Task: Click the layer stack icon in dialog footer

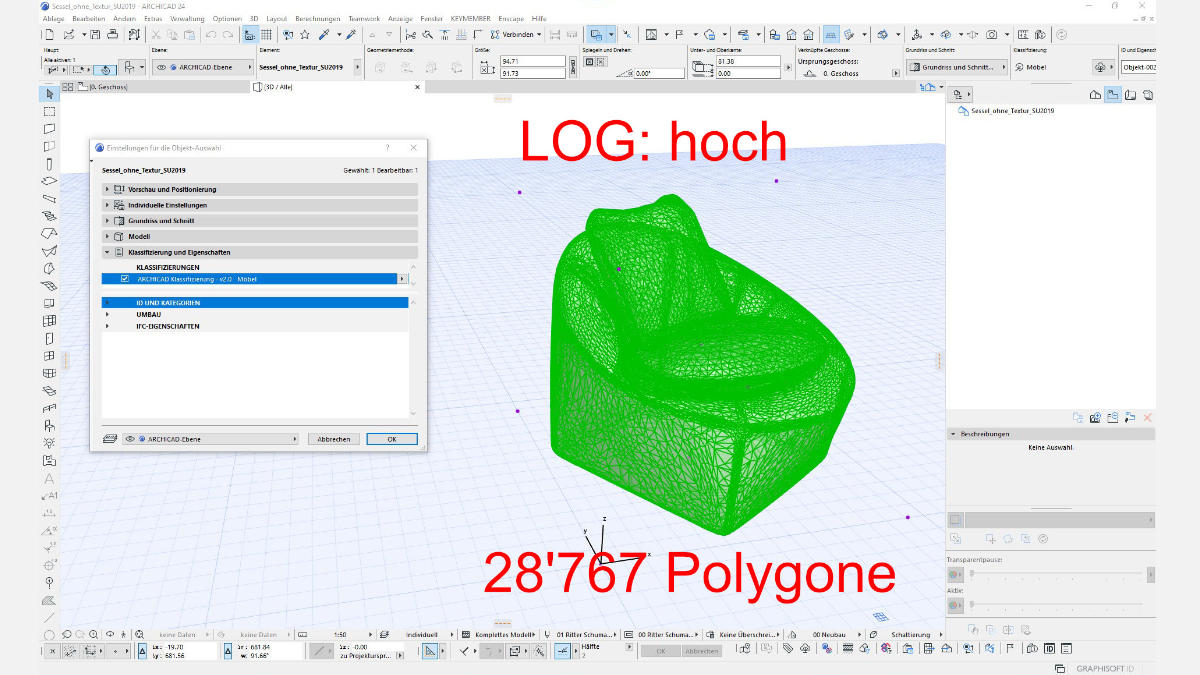Action: click(x=110, y=439)
